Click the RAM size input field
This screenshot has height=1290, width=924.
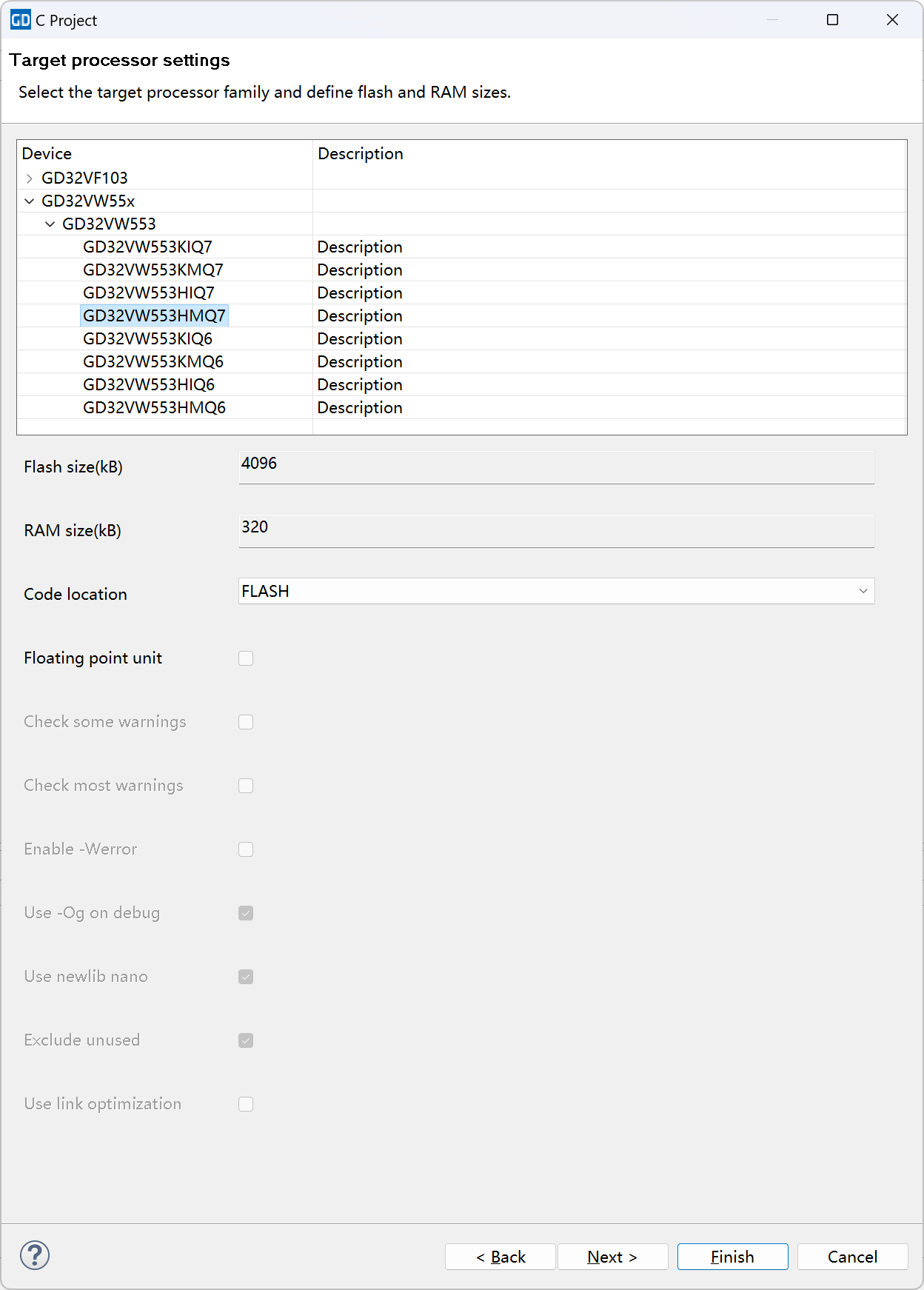pos(556,531)
